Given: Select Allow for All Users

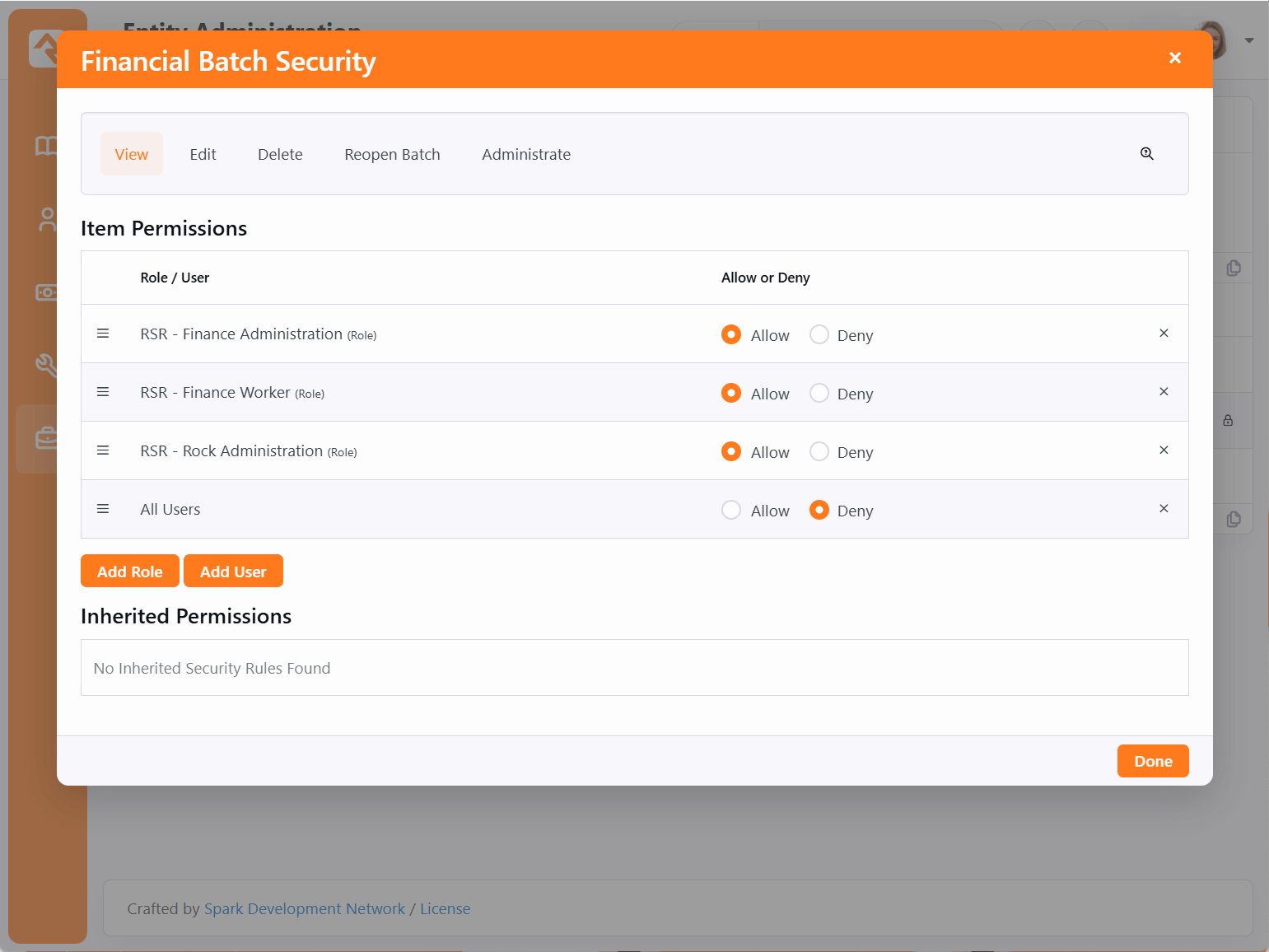Looking at the screenshot, I should [x=731, y=510].
